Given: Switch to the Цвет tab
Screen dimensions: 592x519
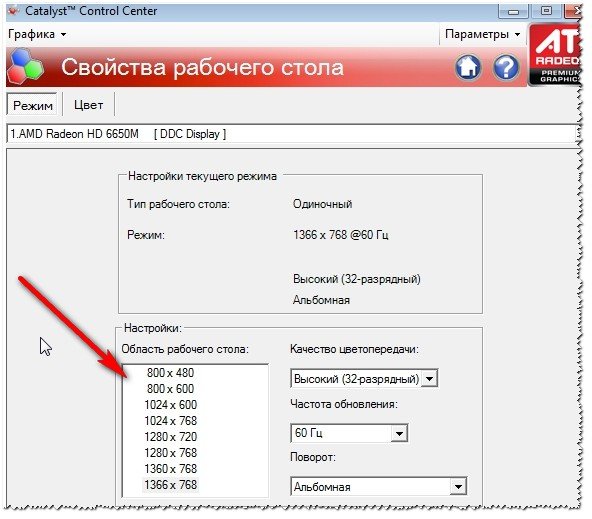Looking at the screenshot, I should pos(88,105).
